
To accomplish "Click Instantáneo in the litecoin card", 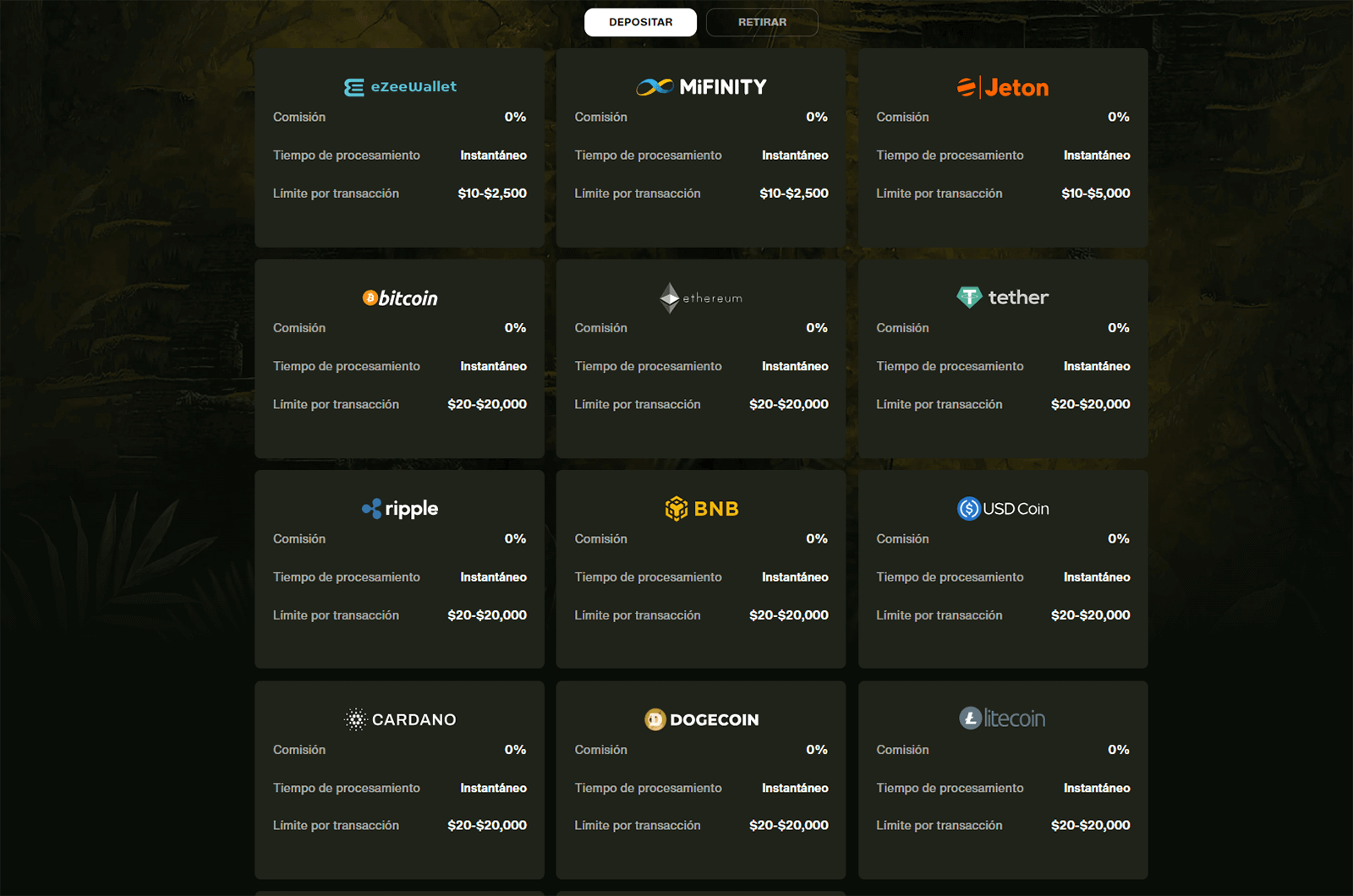I will coord(1097,788).
